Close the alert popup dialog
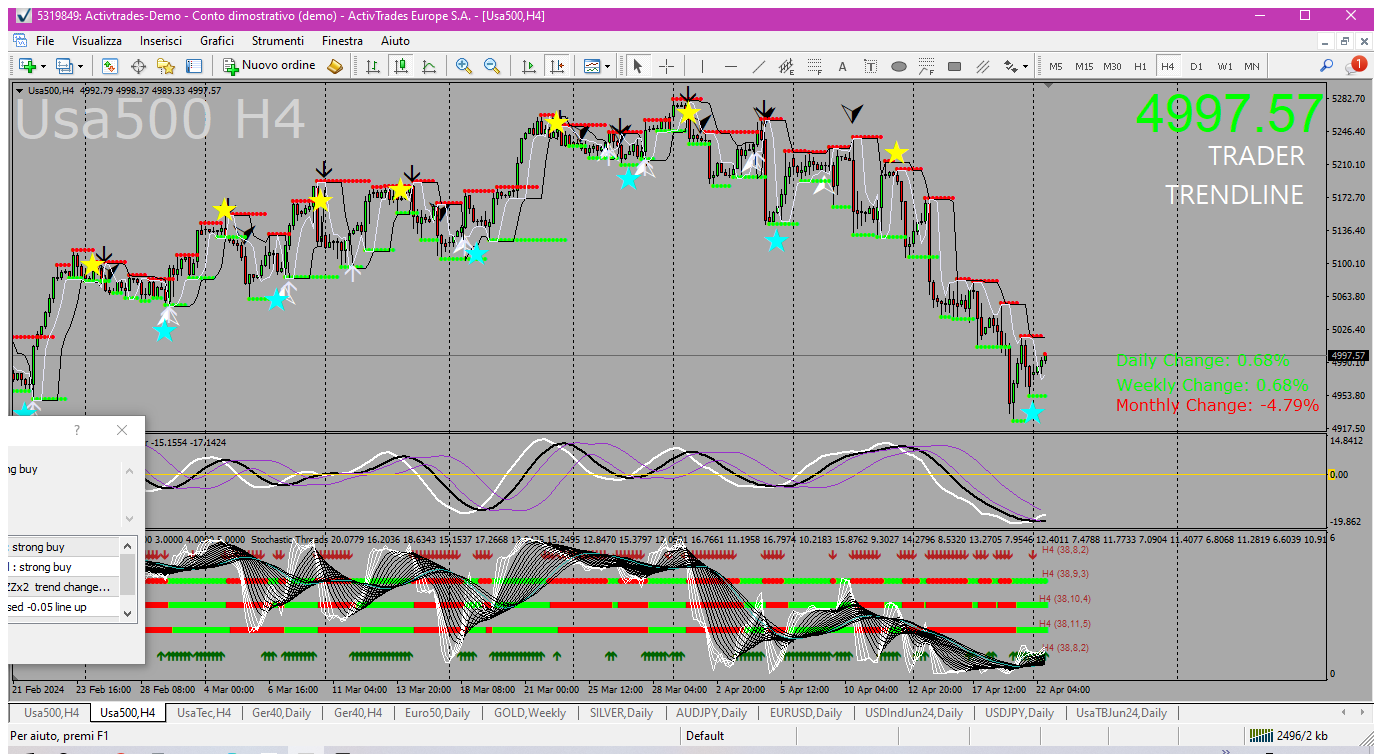The image size is (1382, 754). click(x=122, y=430)
